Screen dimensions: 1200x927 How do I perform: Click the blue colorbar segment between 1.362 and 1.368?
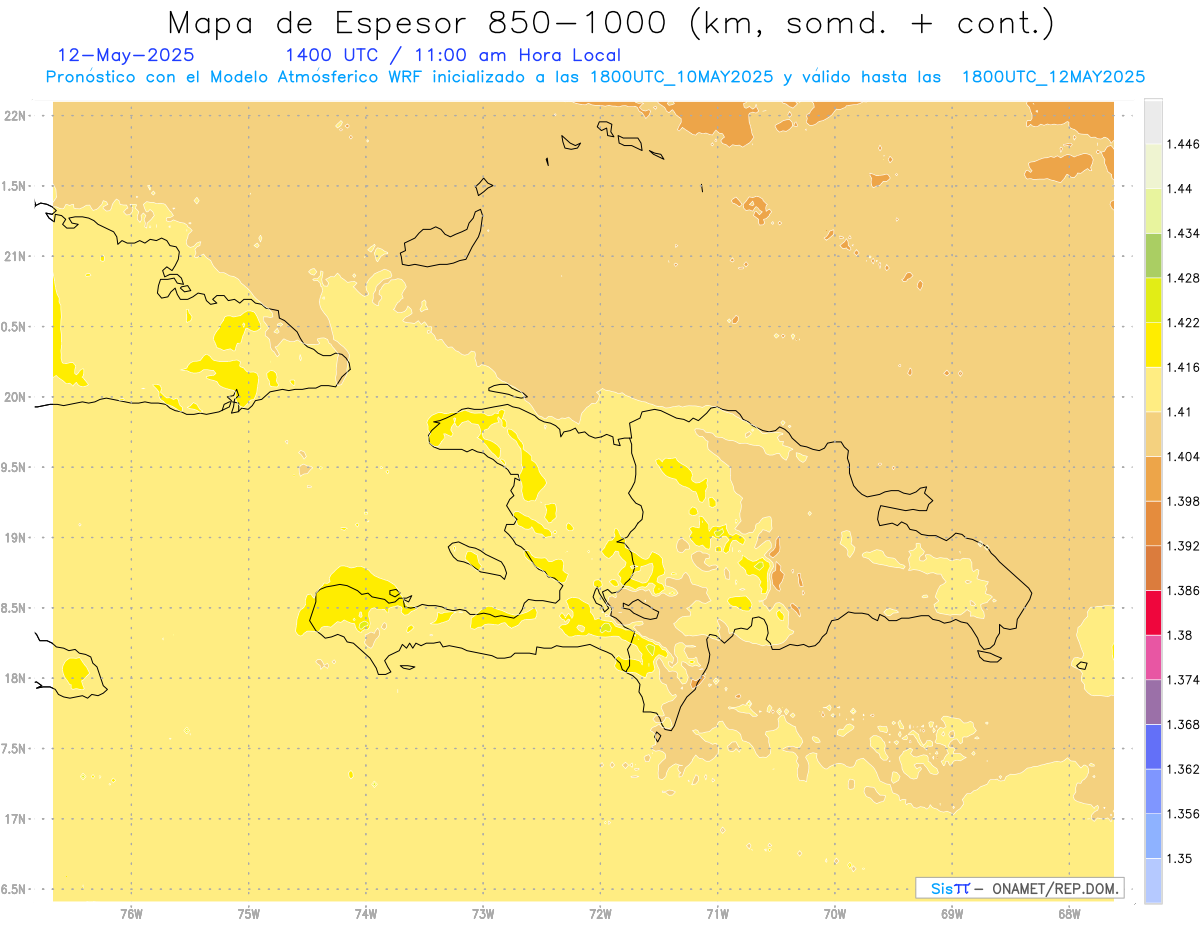[x=1153, y=746]
